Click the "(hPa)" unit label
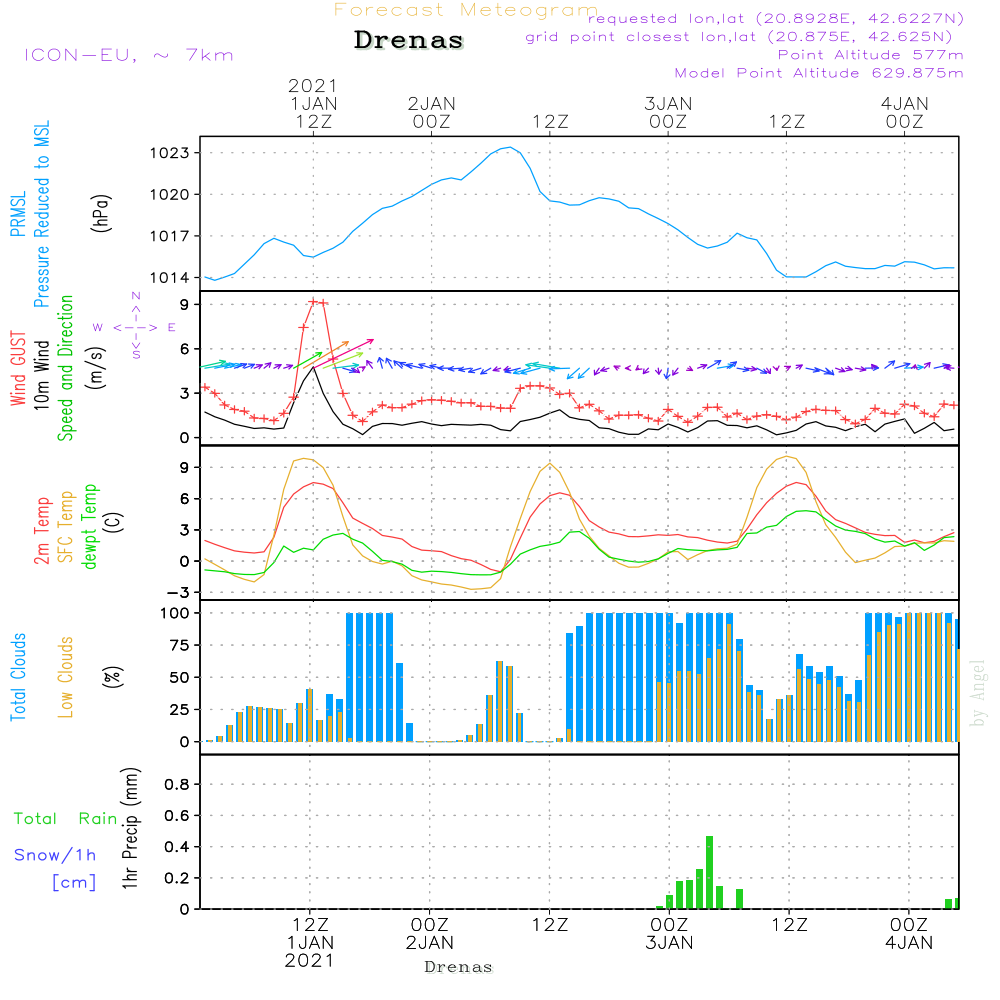The width and height of the screenshot is (1000, 1000). click(x=101, y=213)
